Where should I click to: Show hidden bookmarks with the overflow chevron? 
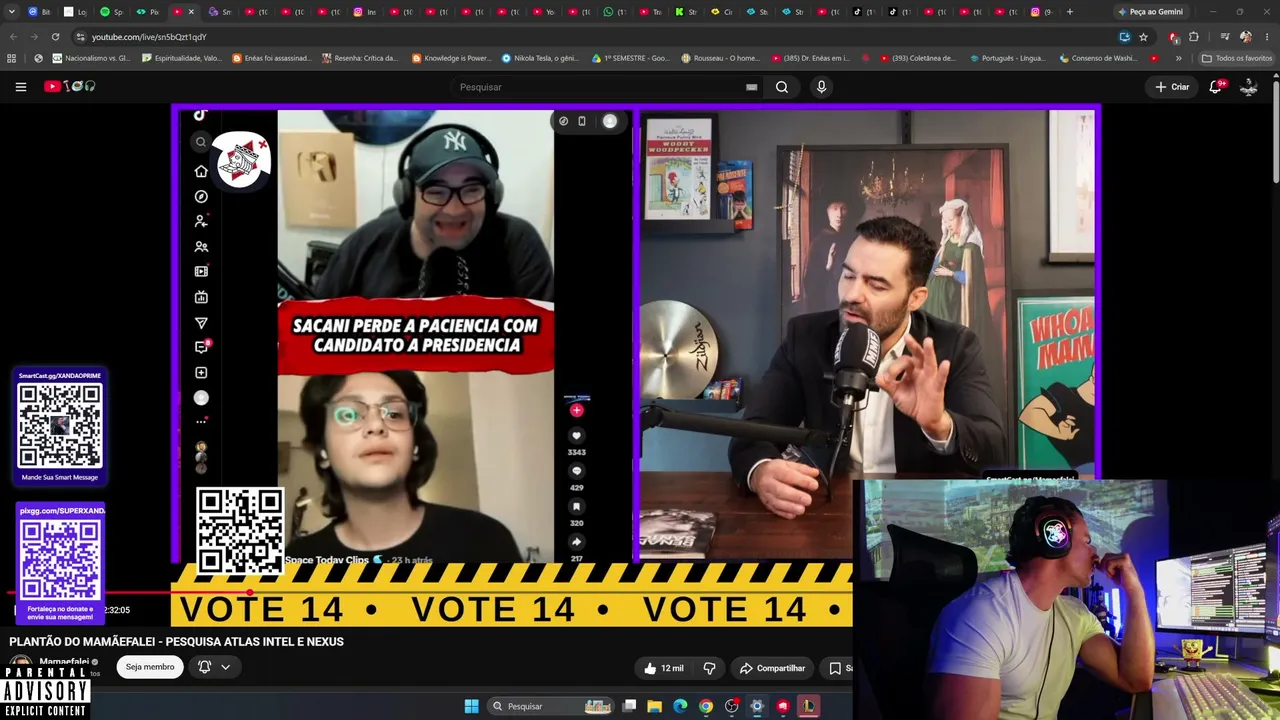(1178, 58)
